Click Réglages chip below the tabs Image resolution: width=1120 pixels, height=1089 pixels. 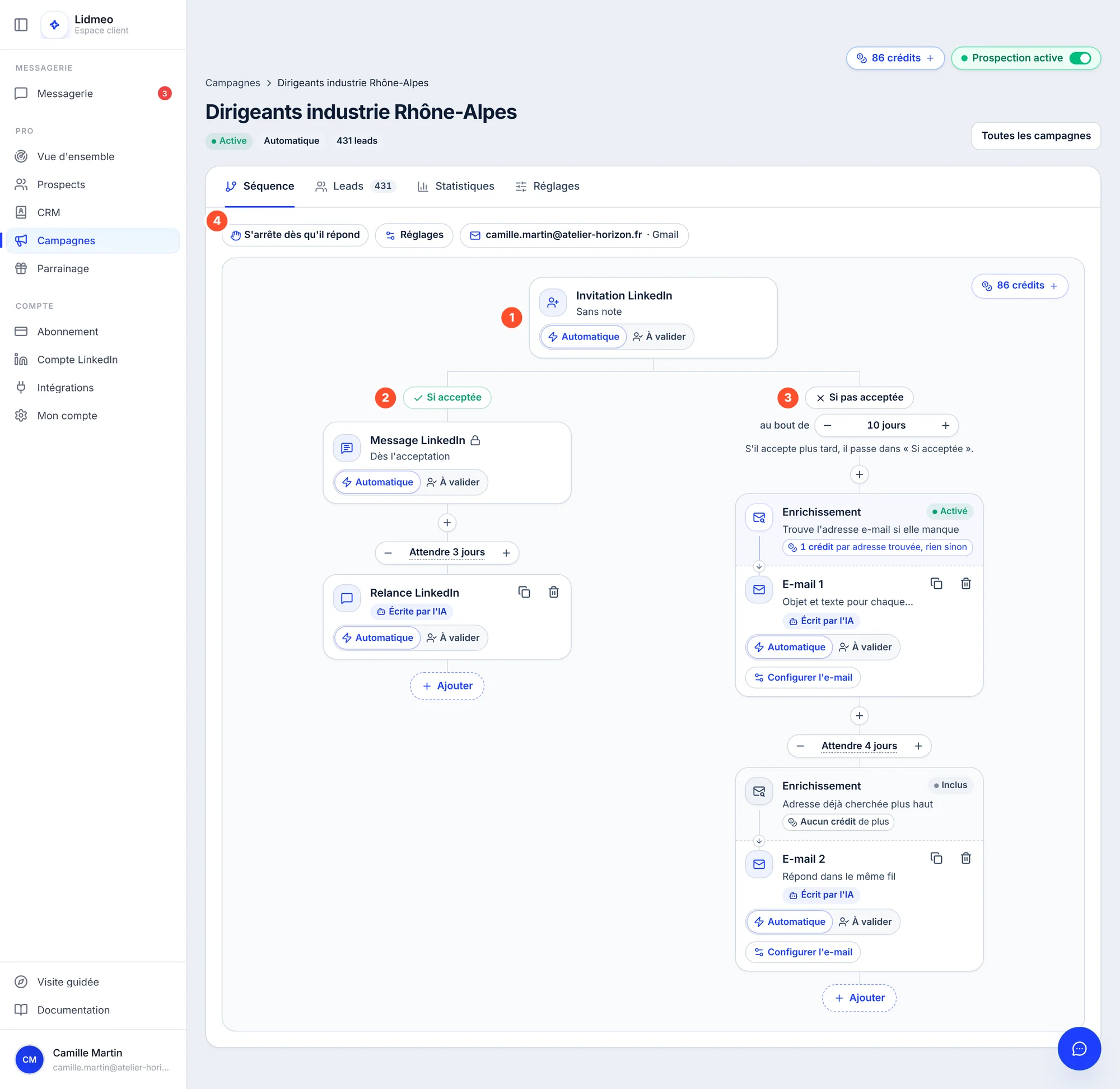pos(414,235)
